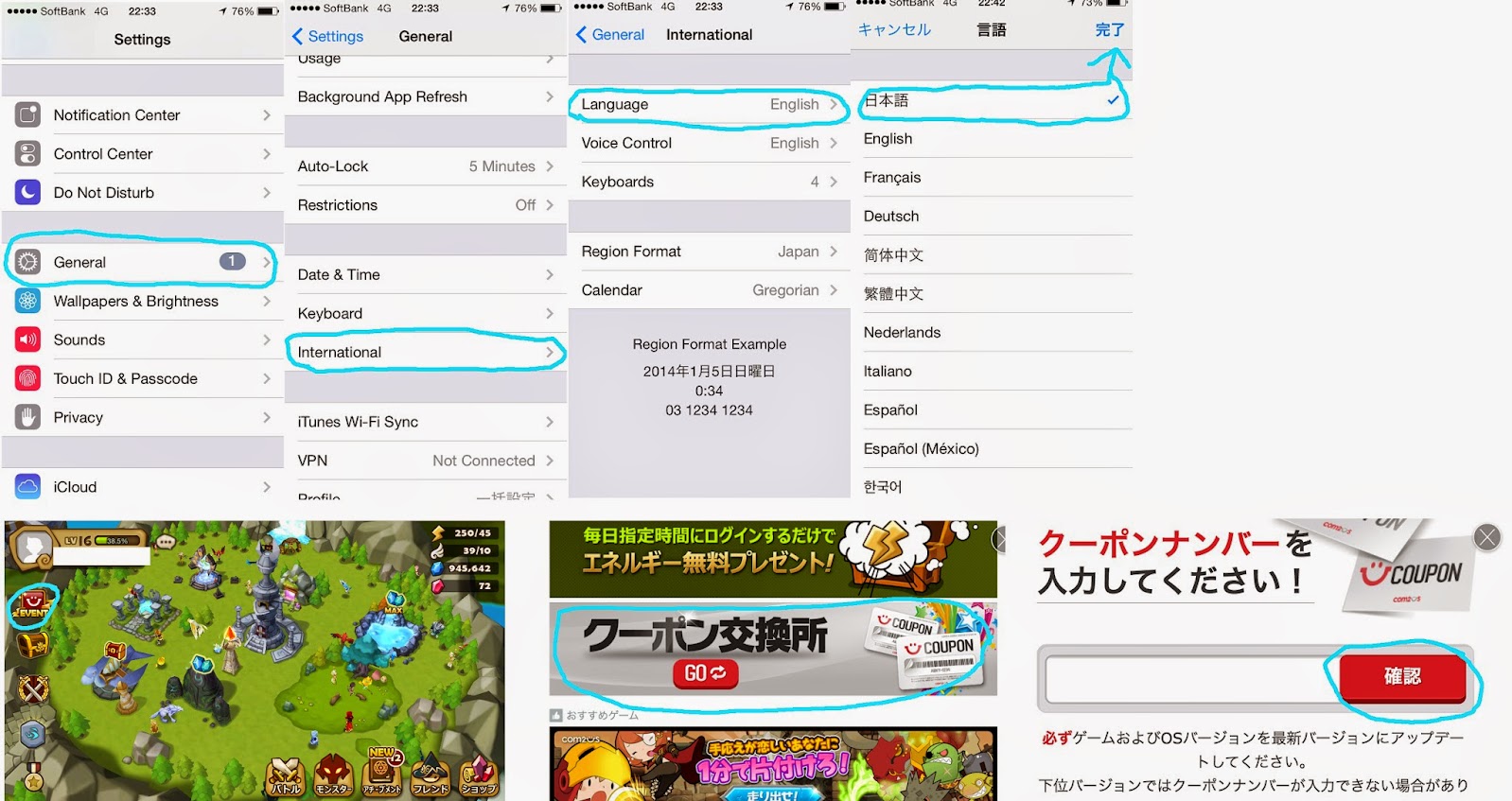
Task: Select Nederlands language option
Action: (992, 333)
